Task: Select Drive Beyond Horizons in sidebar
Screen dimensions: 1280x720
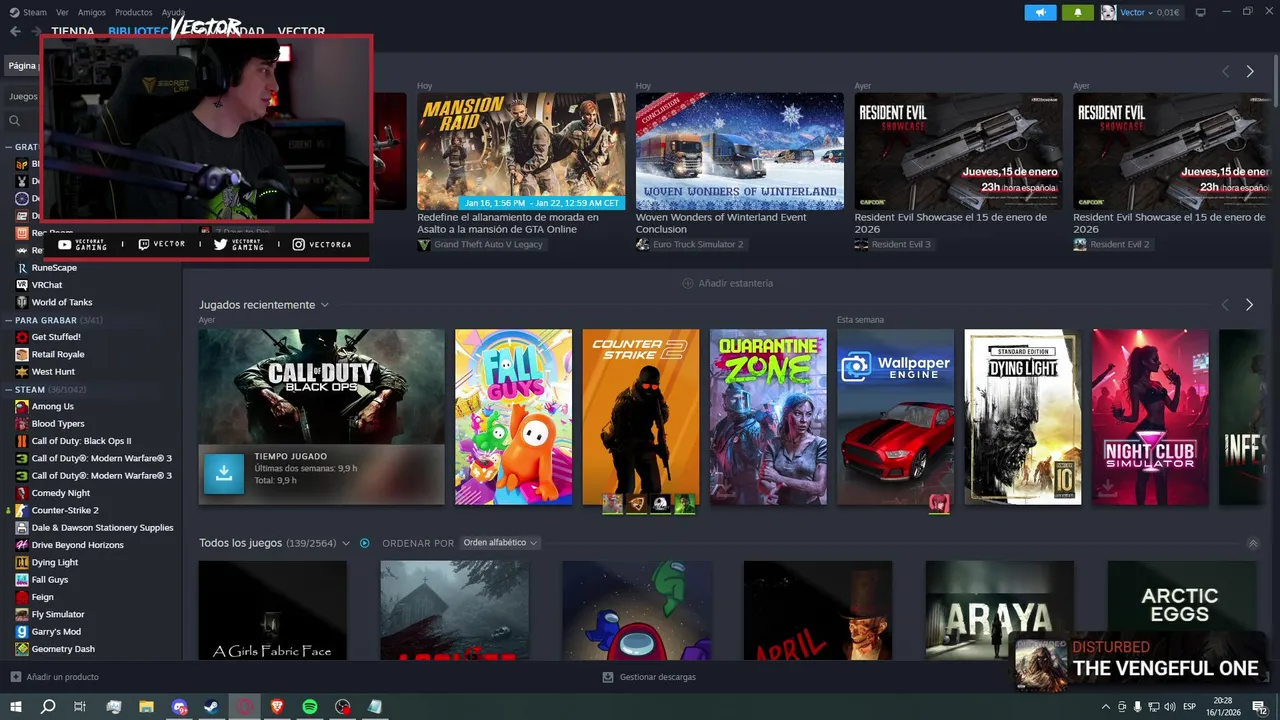Action: pos(77,545)
